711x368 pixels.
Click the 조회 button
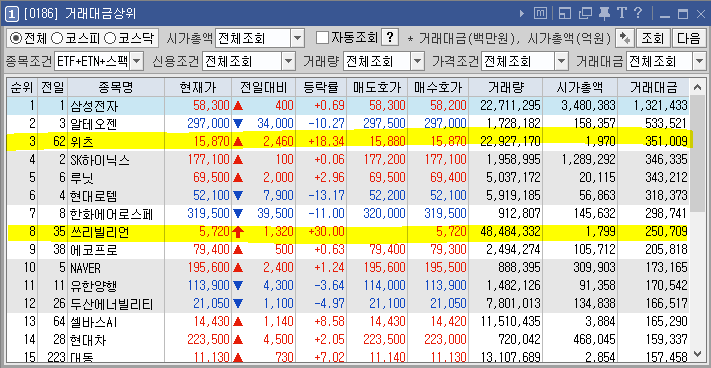coord(653,38)
